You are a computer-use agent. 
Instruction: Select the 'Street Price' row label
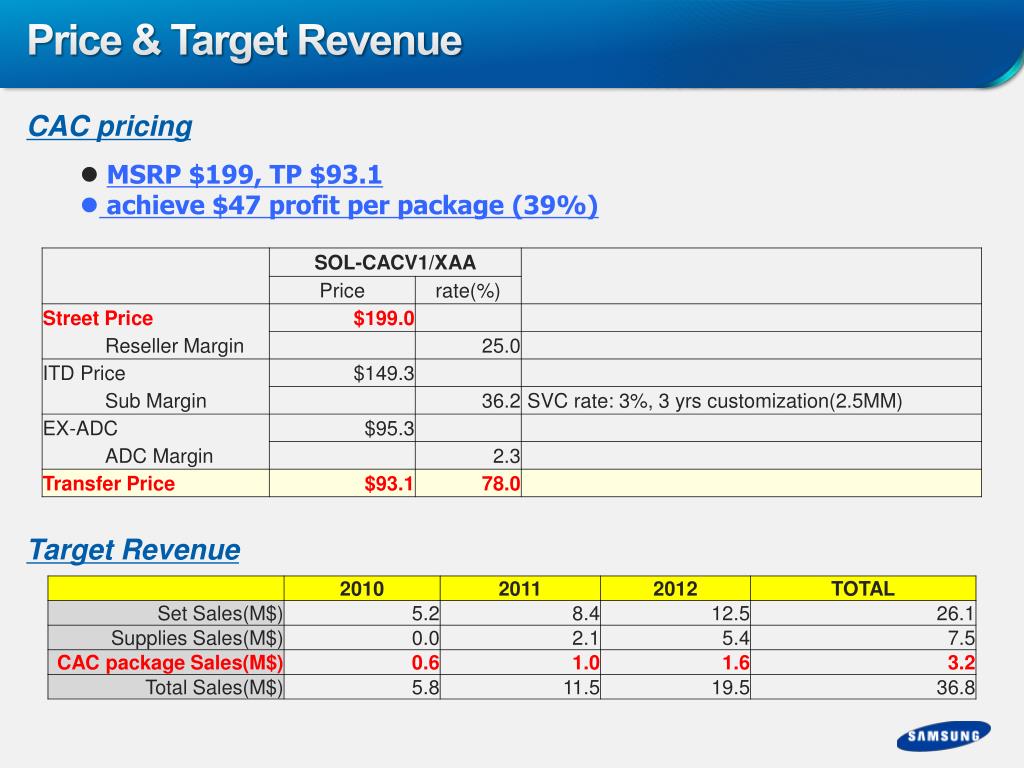98,318
